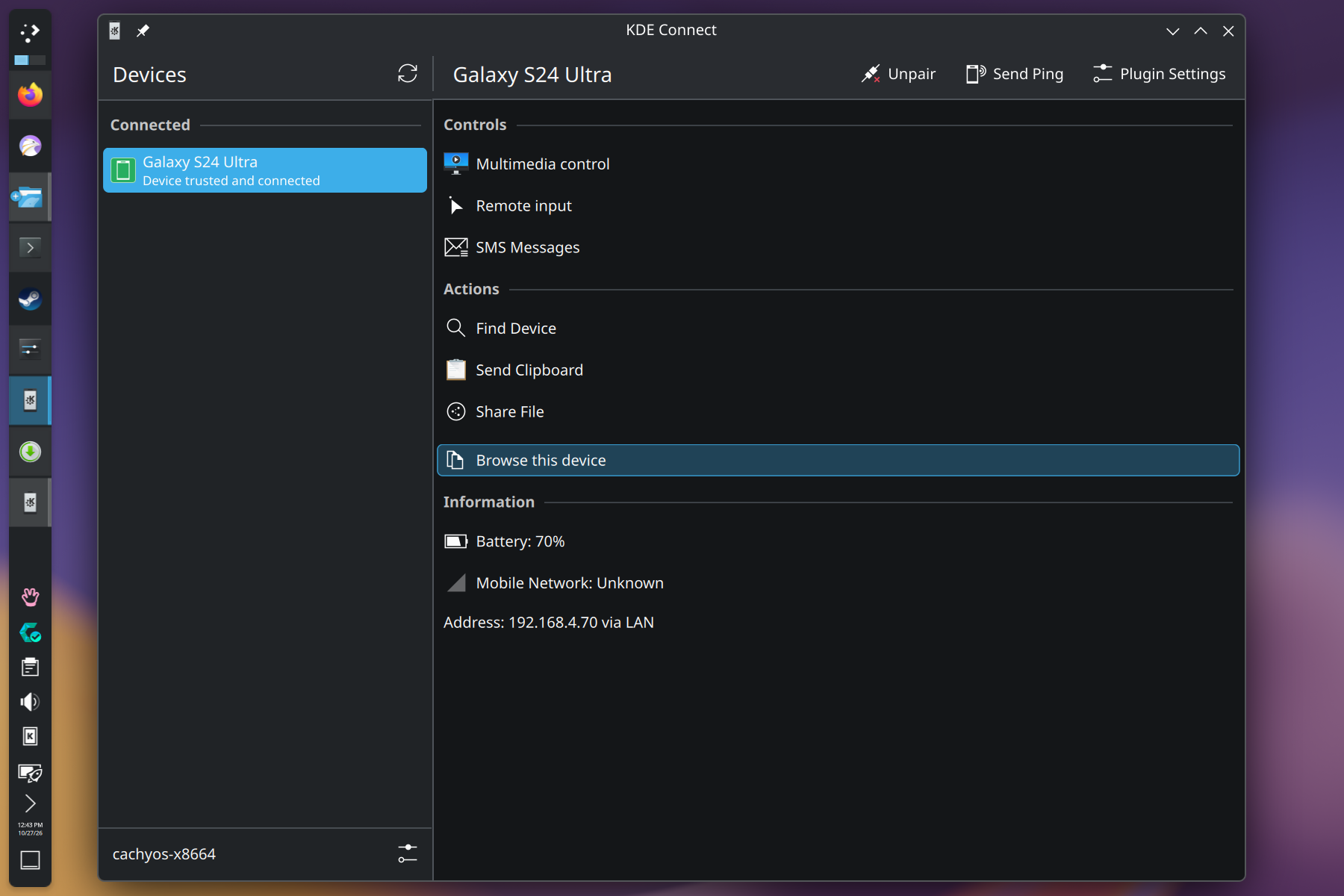Click KDE Connect window menu icon
1344x896 pixels.
coord(115,31)
